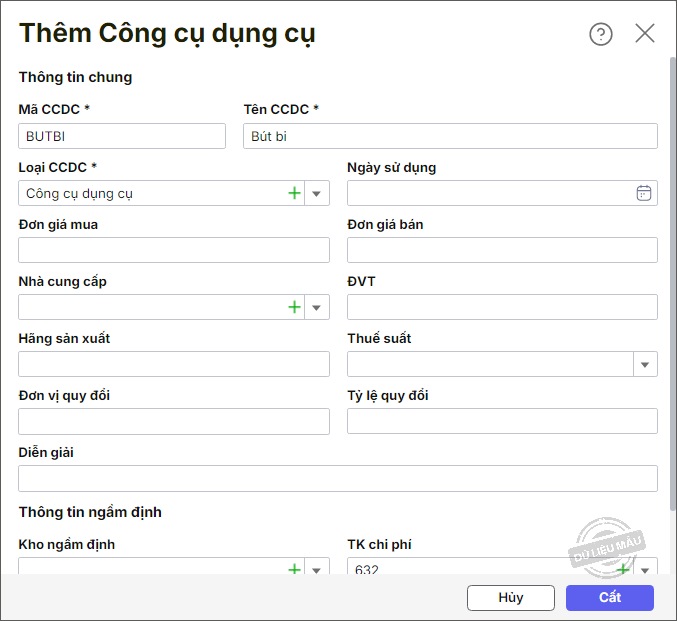
Task: Expand the Kho ngầm định dropdown arrow
Action: click(x=317, y=570)
